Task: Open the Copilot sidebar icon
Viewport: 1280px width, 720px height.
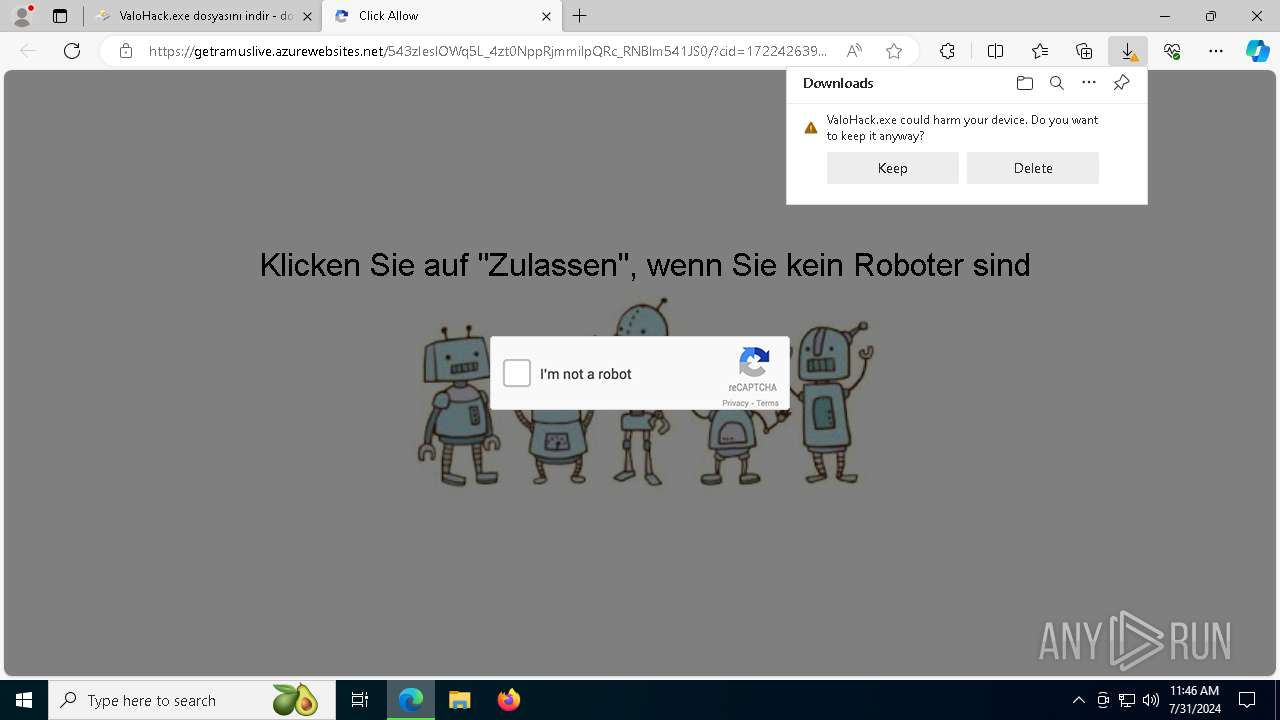Action: [1258, 51]
